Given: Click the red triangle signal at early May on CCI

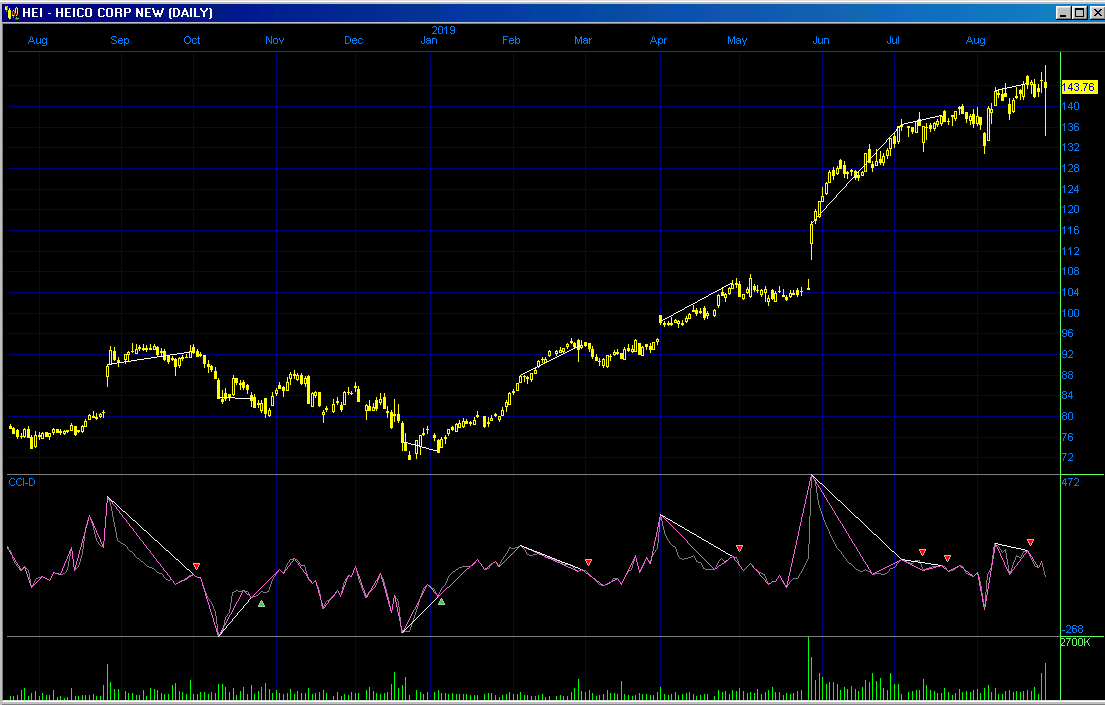Looking at the screenshot, I should (739, 548).
